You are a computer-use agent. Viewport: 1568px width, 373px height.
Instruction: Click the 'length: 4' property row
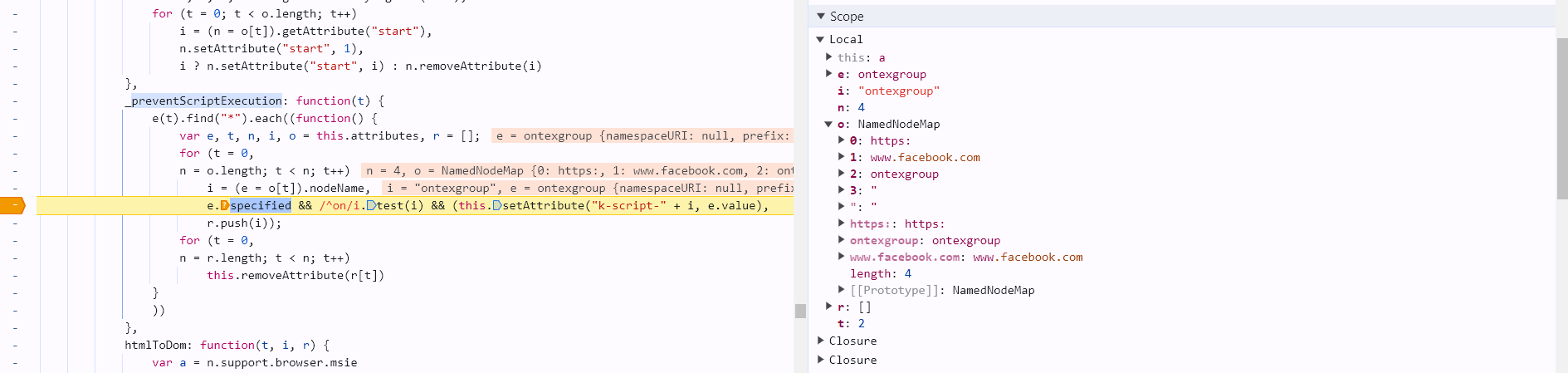pyautogui.click(x=880, y=273)
